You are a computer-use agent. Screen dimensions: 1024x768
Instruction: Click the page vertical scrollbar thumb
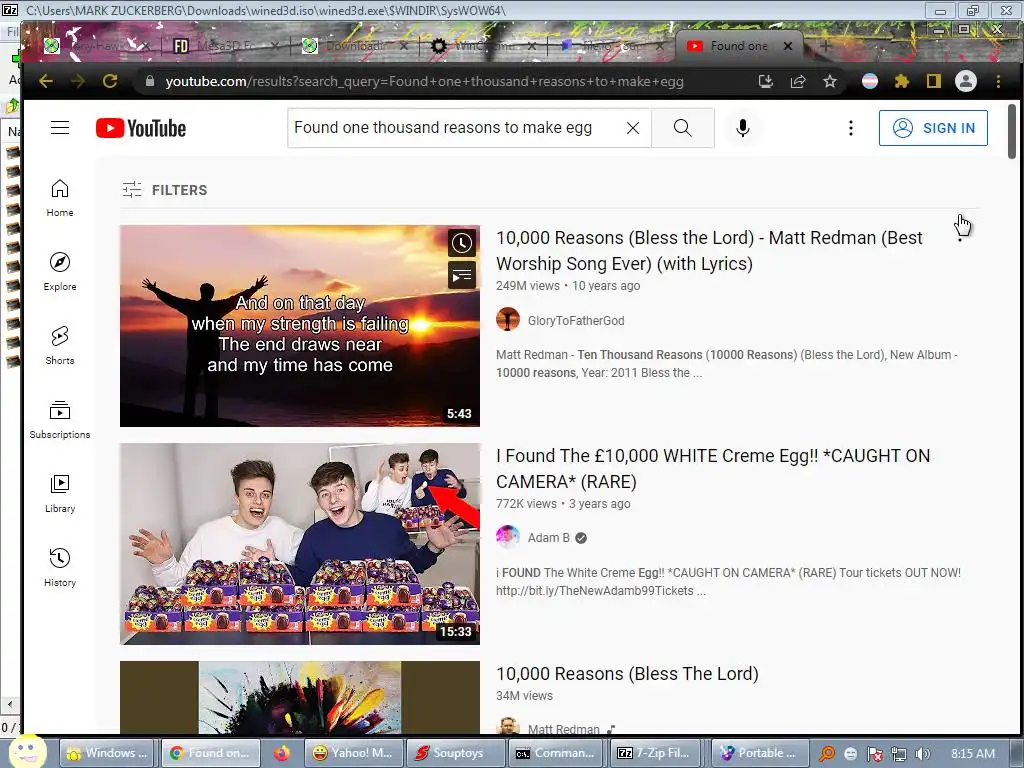point(1012,131)
